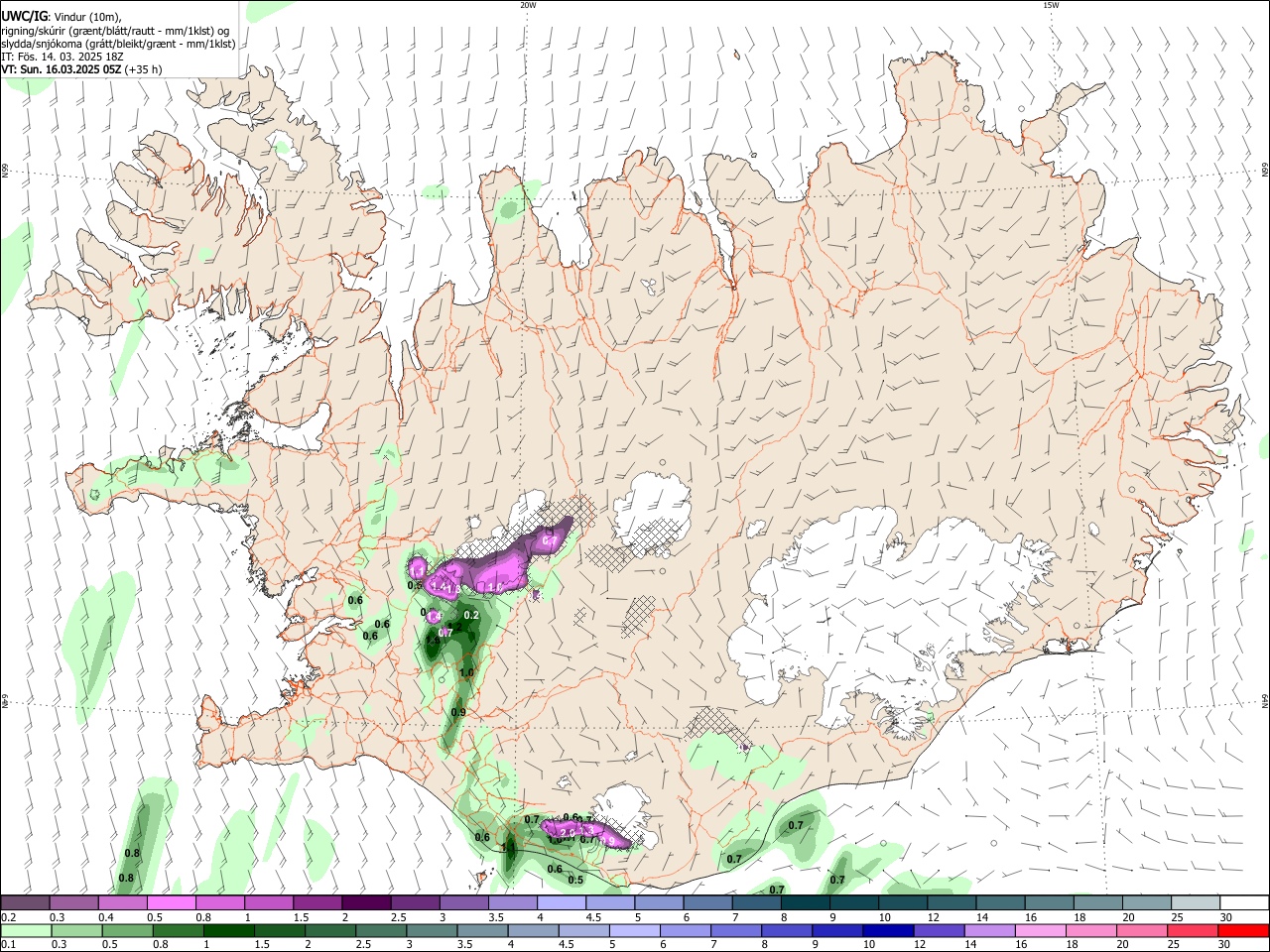Select the dark green 1 rain legend swatch
This screenshot has width=1270, height=952.
point(229,930)
